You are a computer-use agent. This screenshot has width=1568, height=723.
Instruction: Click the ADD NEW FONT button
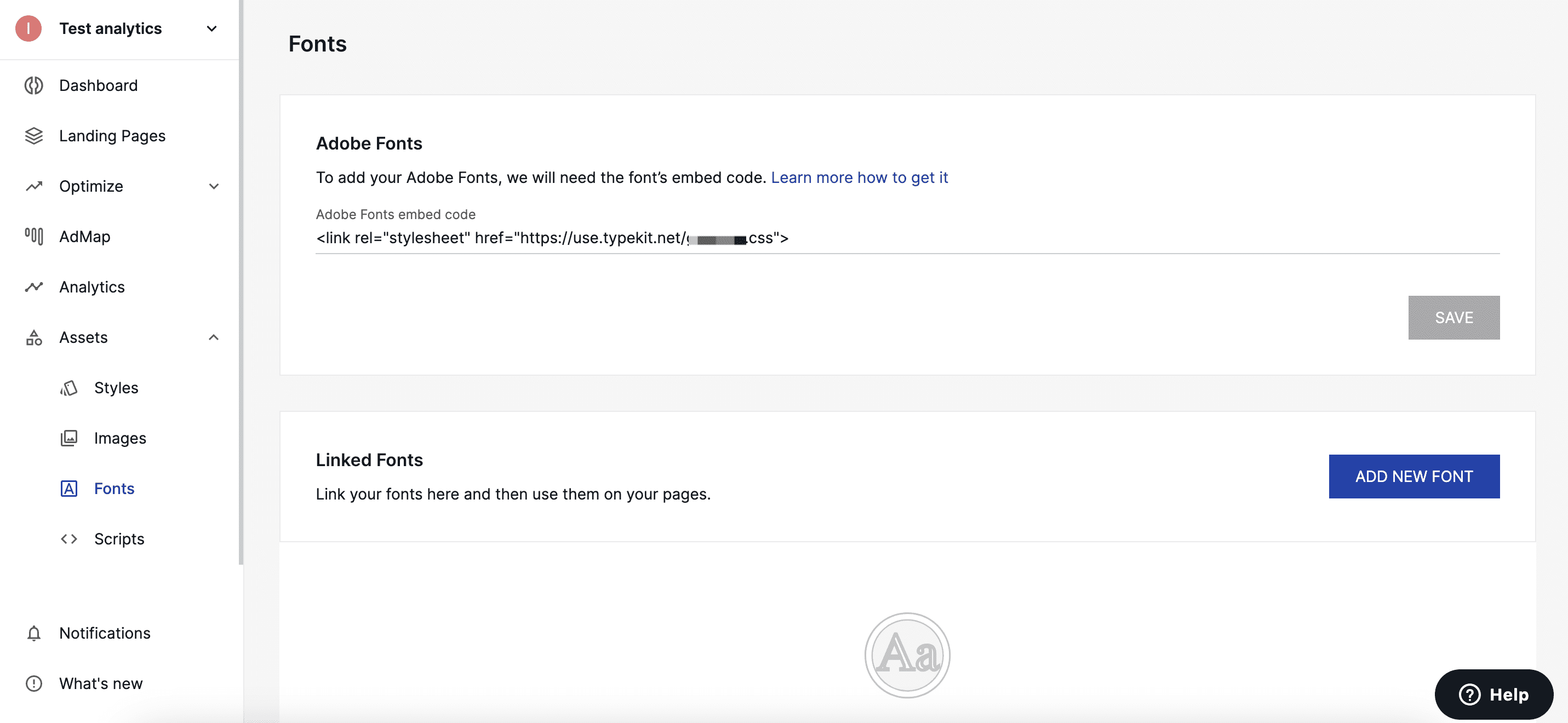[x=1414, y=477]
